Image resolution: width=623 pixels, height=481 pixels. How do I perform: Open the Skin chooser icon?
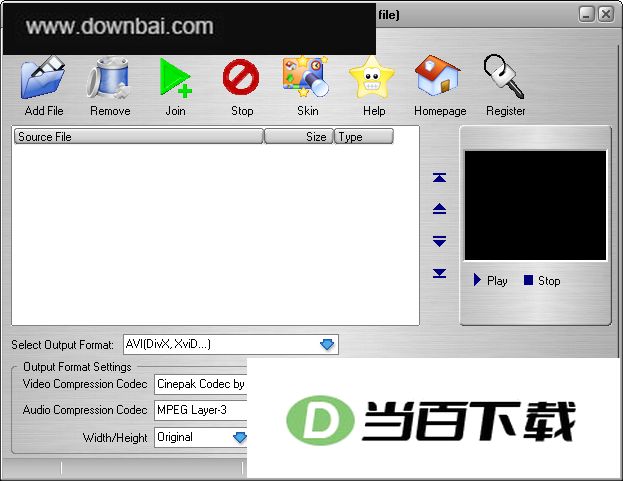306,77
